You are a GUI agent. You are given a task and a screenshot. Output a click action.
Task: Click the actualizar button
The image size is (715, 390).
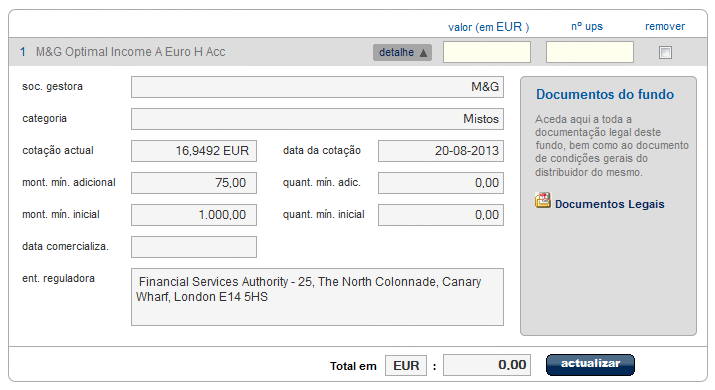590,365
